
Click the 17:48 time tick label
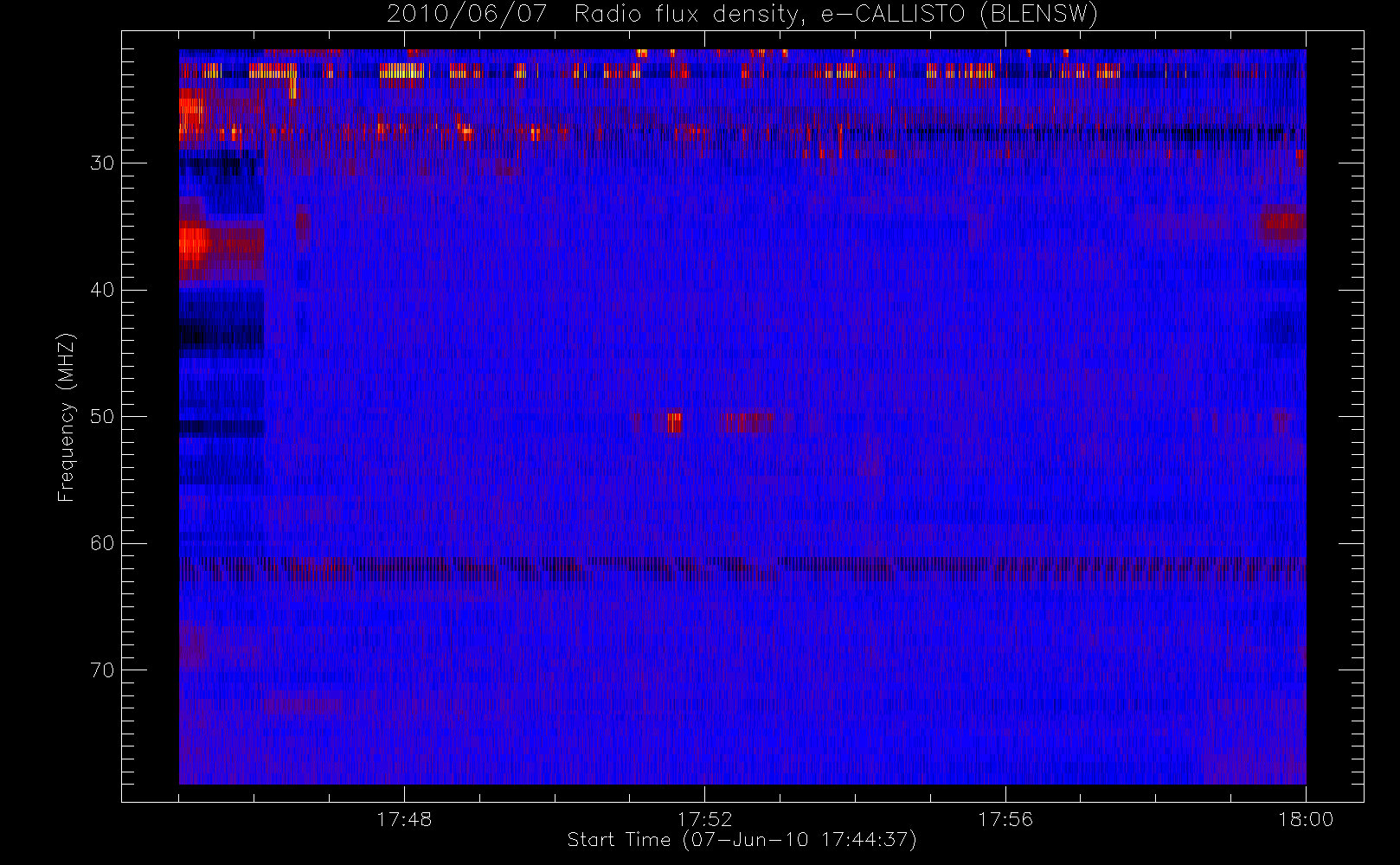(404, 819)
